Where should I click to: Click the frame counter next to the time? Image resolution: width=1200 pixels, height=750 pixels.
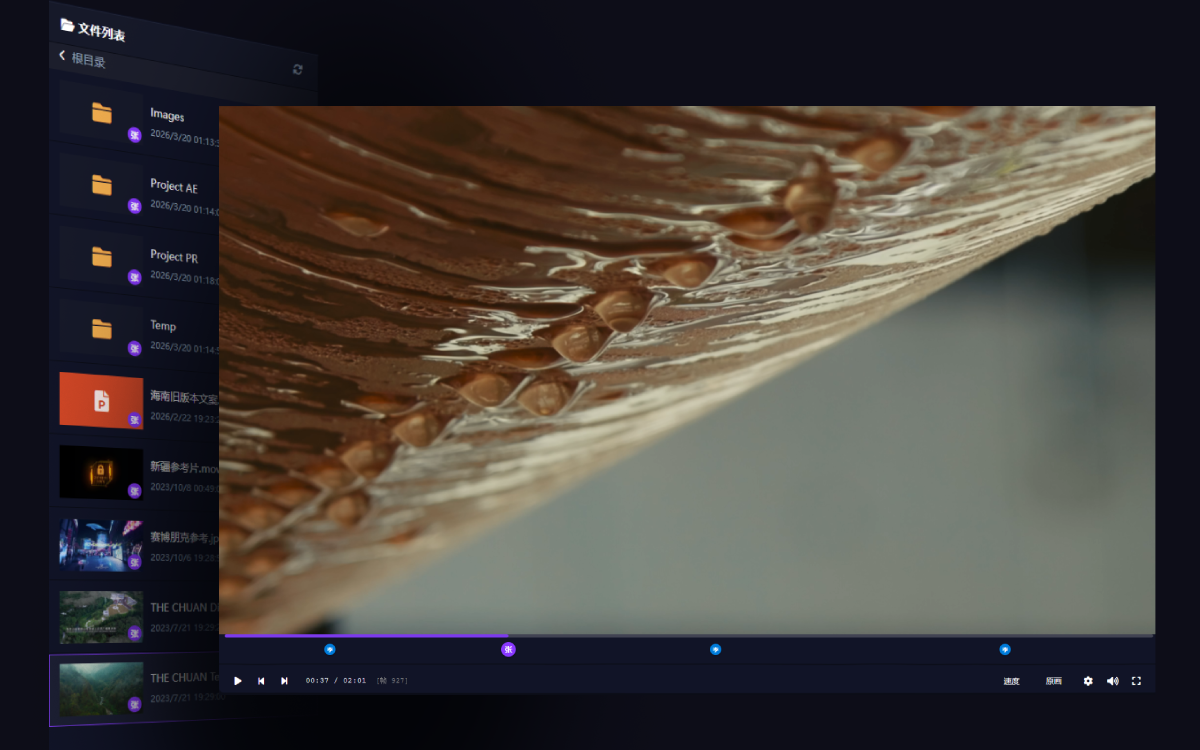(x=392, y=681)
